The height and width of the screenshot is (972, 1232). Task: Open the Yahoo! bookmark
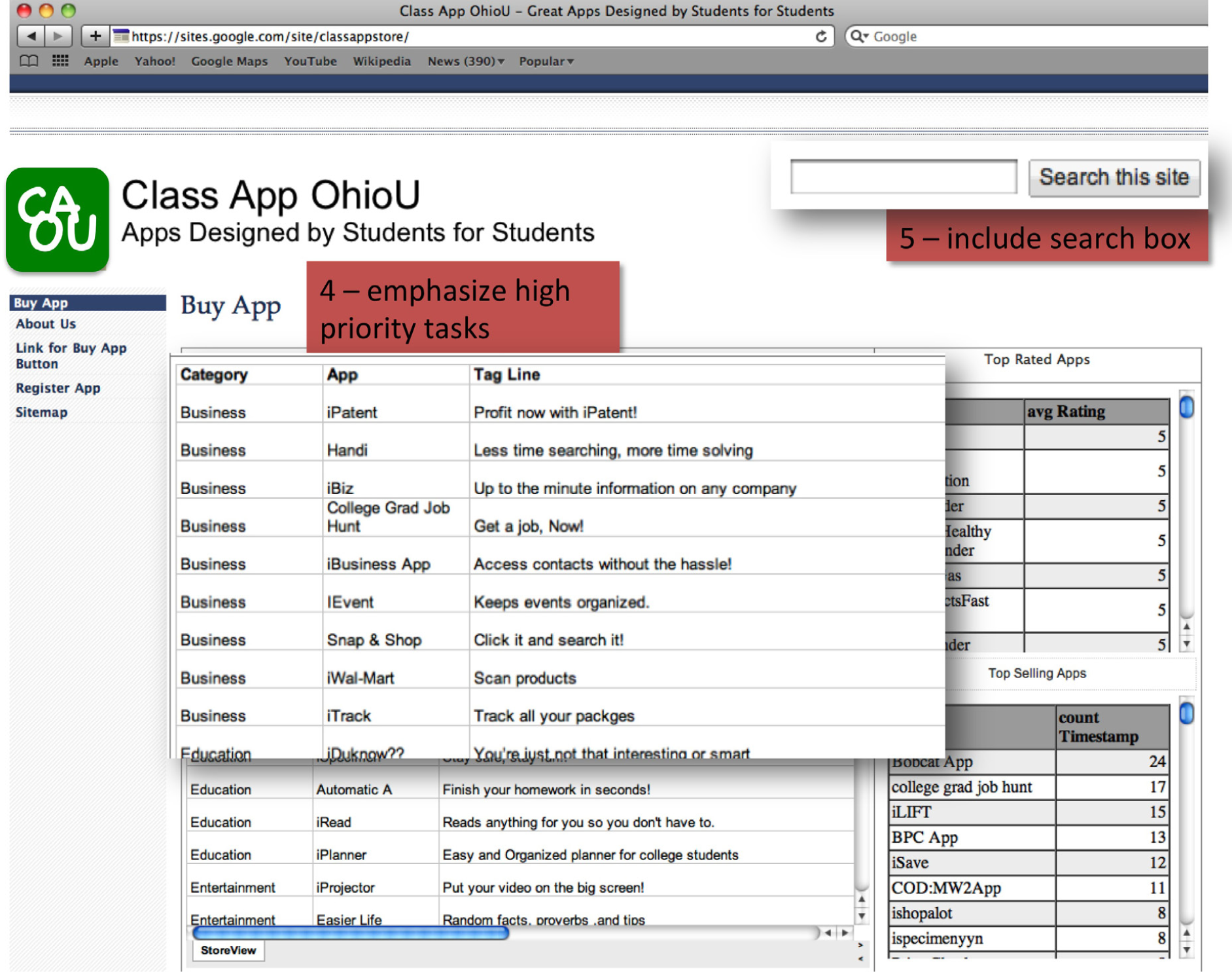[x=155, y=61]
